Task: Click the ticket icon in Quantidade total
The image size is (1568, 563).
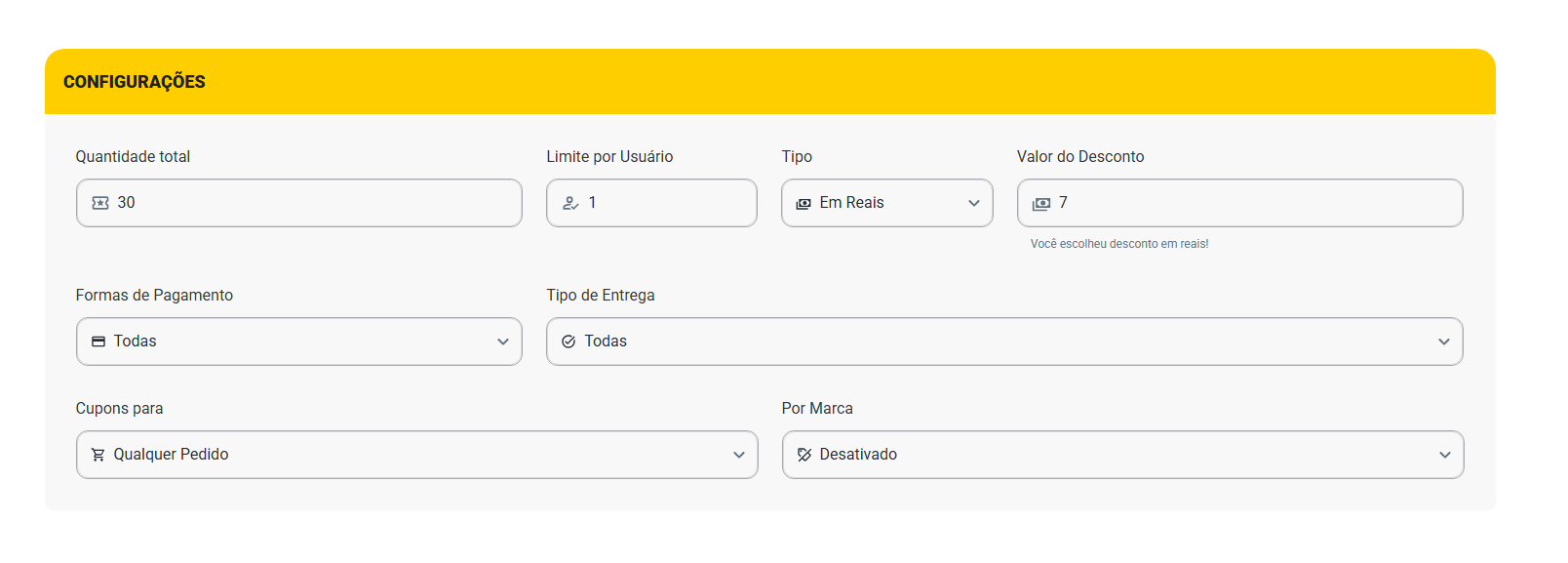Action: click(x=100, y=203)
